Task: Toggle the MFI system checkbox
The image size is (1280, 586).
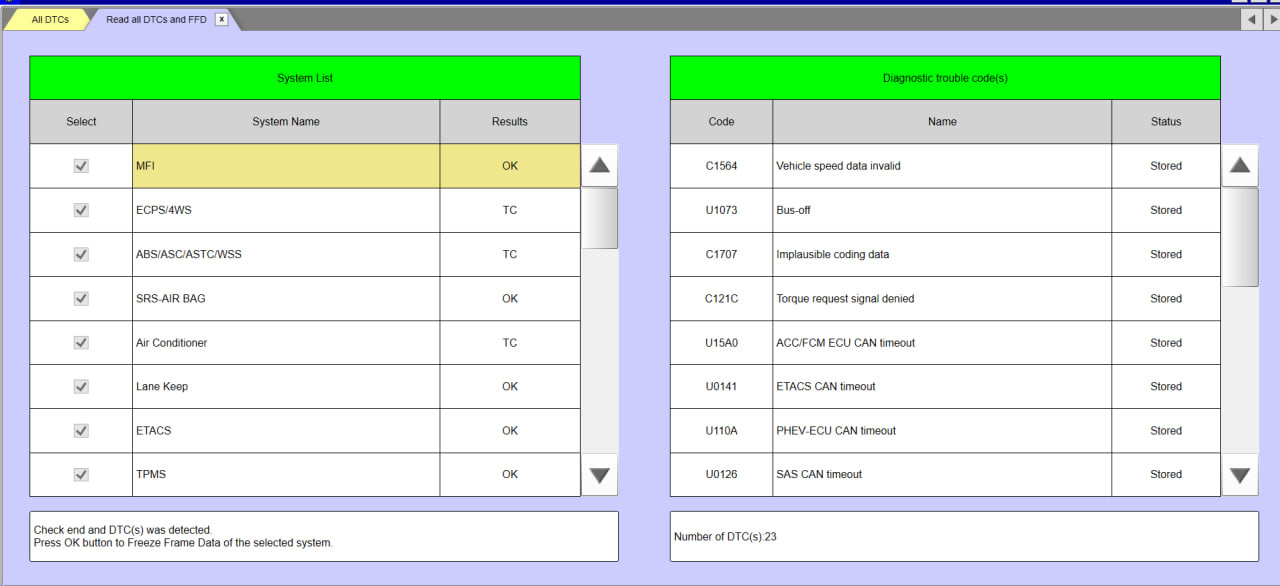Action: [x=81, y=166]
